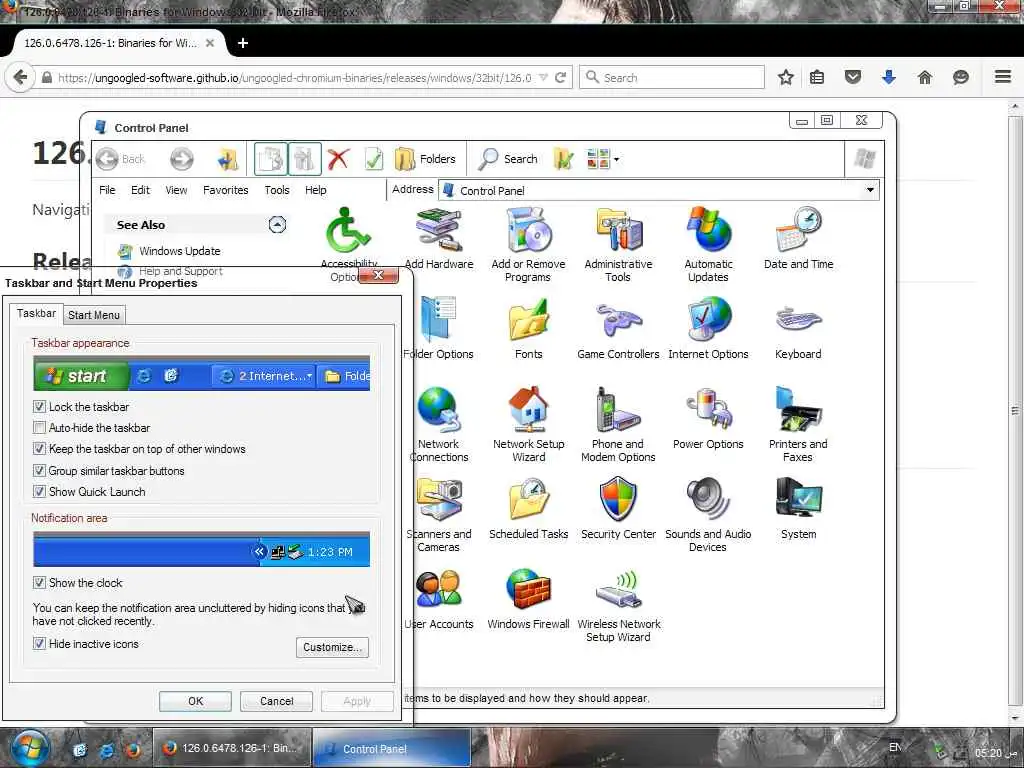Click the Windows Start orb
The image size is (1024, 768).
coord(29,748)
